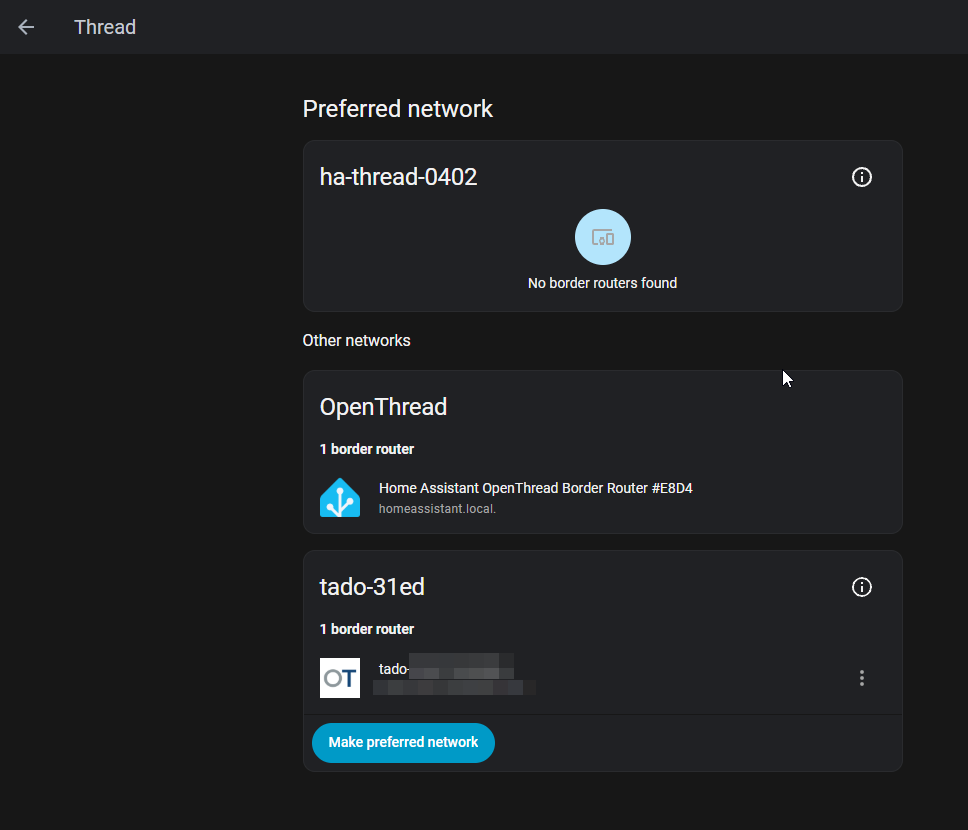Click the ha-thread-0402 network title
Image resolution: width=968 pixels, height=830 pixels.
click(x=398, y=177)
